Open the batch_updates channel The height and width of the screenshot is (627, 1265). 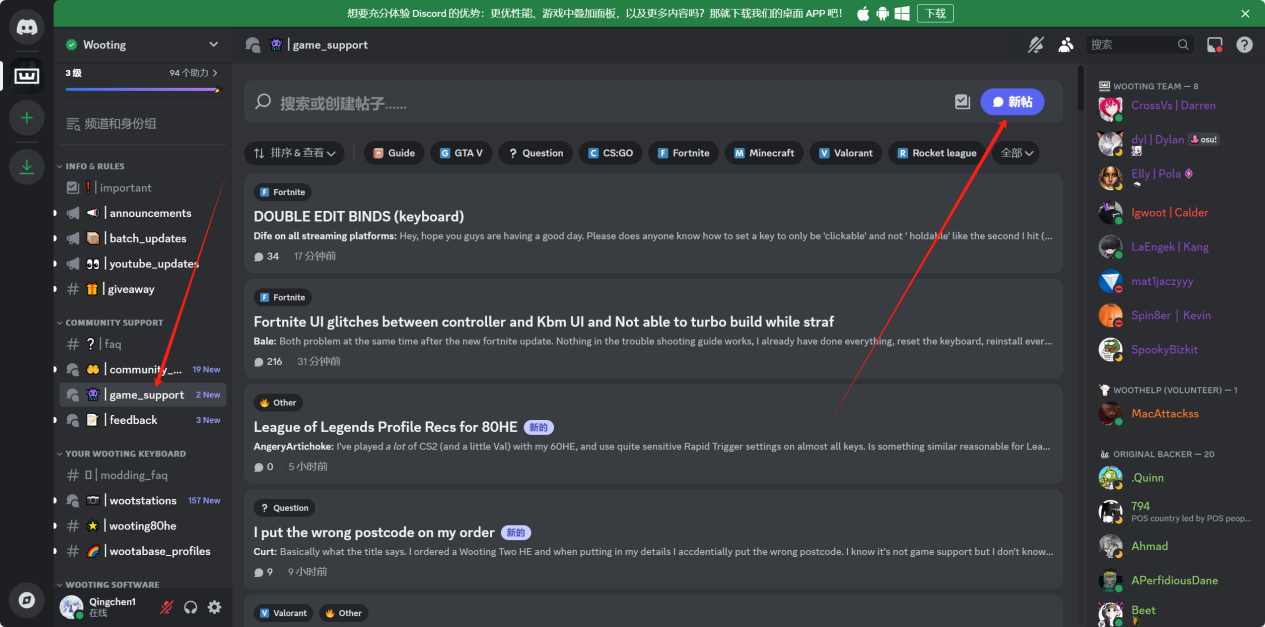pos(143,238)
